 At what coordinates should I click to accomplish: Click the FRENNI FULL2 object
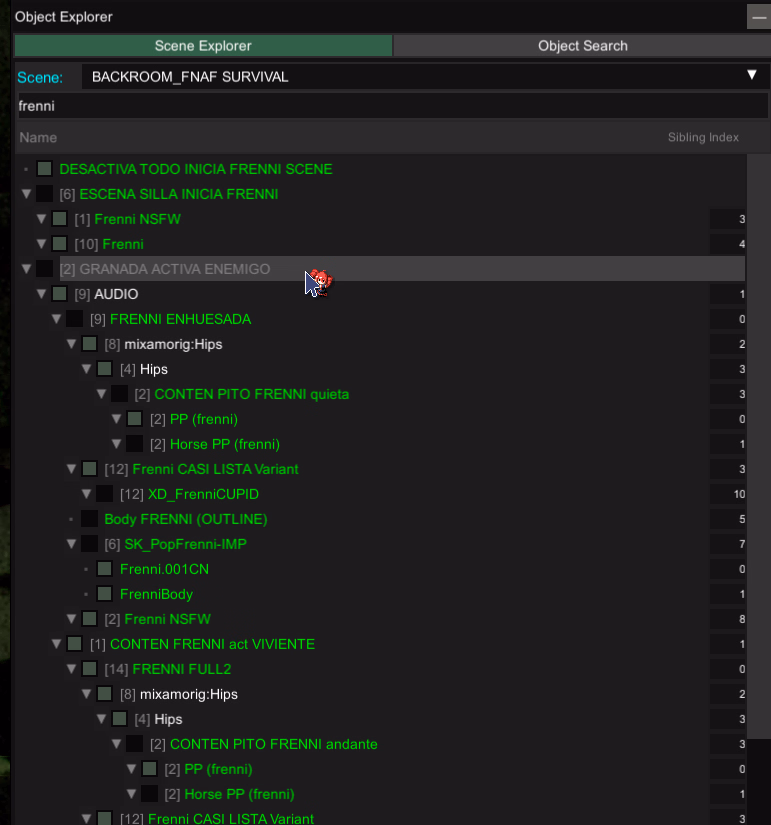click(181, 669)
